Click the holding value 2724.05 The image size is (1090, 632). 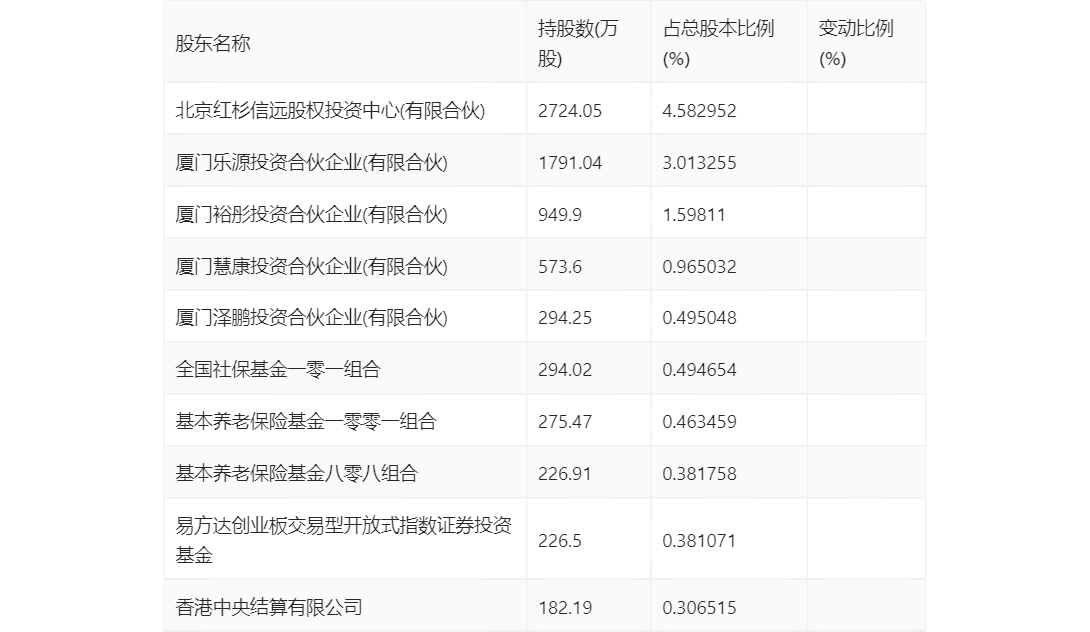point(570,111)
